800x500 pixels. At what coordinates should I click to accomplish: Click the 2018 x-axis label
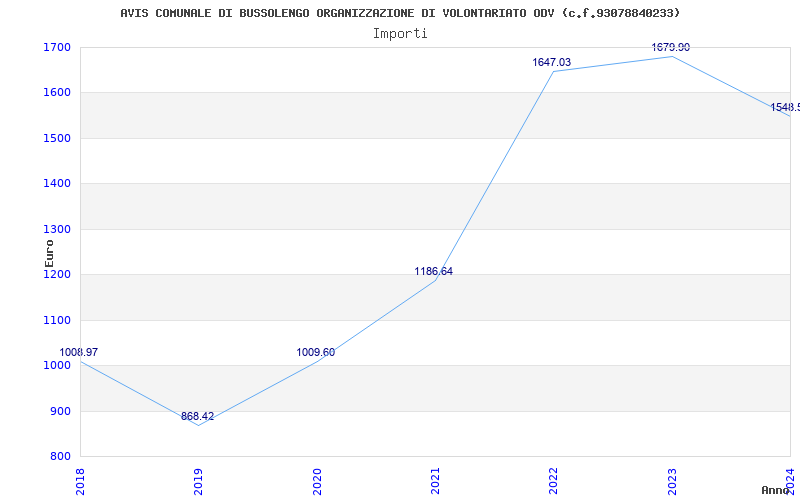(x=80, y=481)
